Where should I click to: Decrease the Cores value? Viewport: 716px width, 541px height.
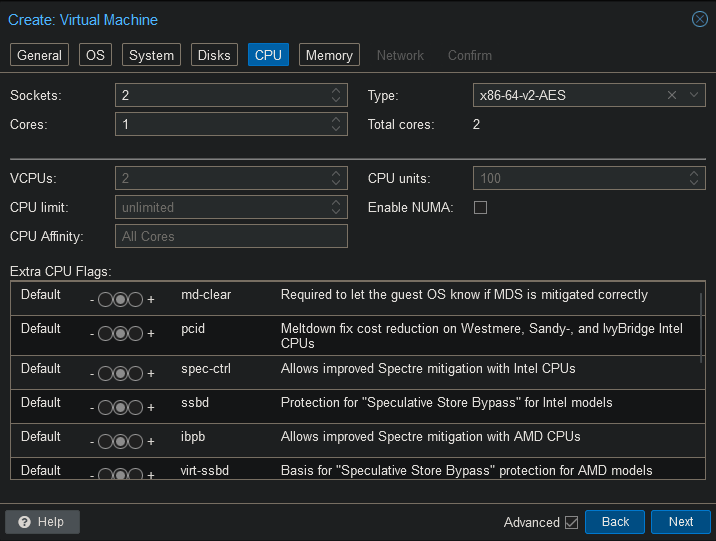click(x=337, y=129)
